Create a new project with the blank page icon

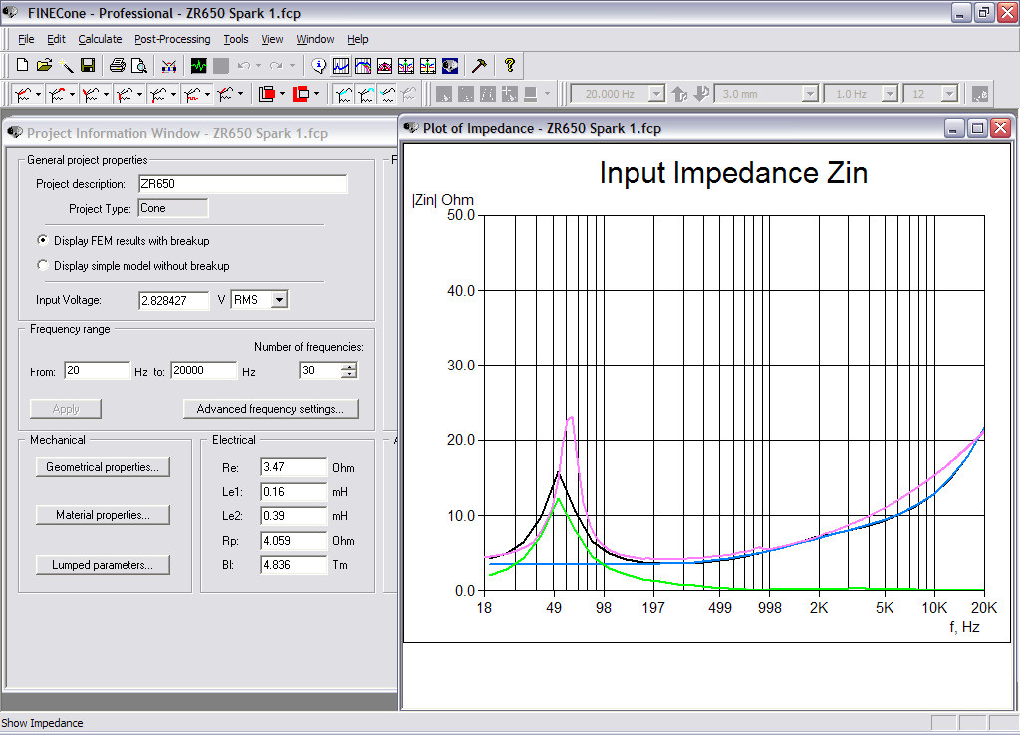tap(22, 65)
